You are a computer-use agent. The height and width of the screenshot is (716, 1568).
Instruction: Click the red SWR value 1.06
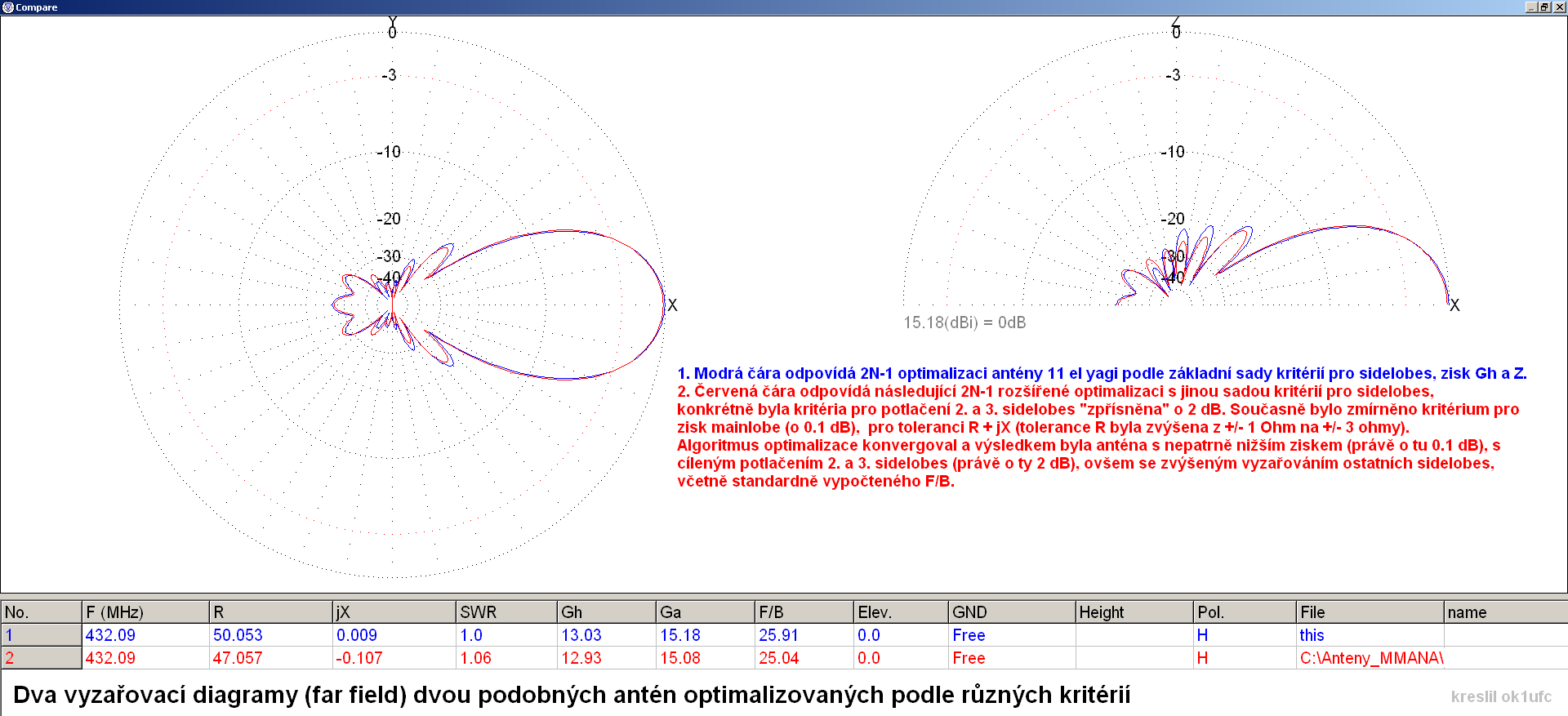tap(475, 658)
